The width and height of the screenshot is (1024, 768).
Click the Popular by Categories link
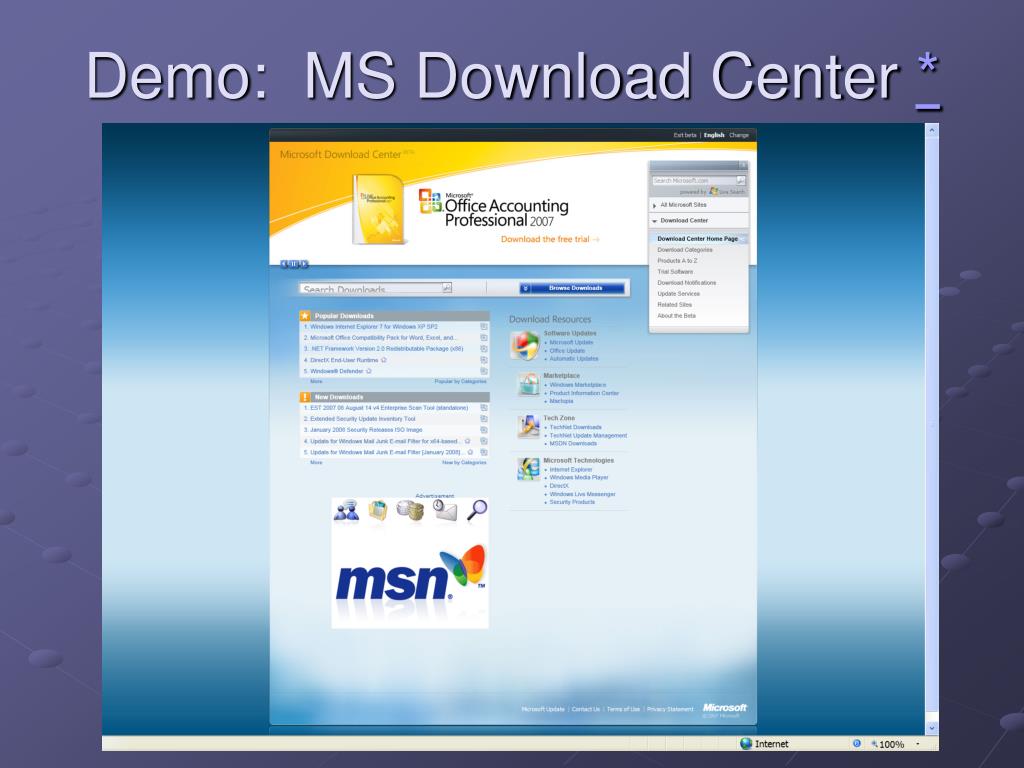[x=460, y=381]
